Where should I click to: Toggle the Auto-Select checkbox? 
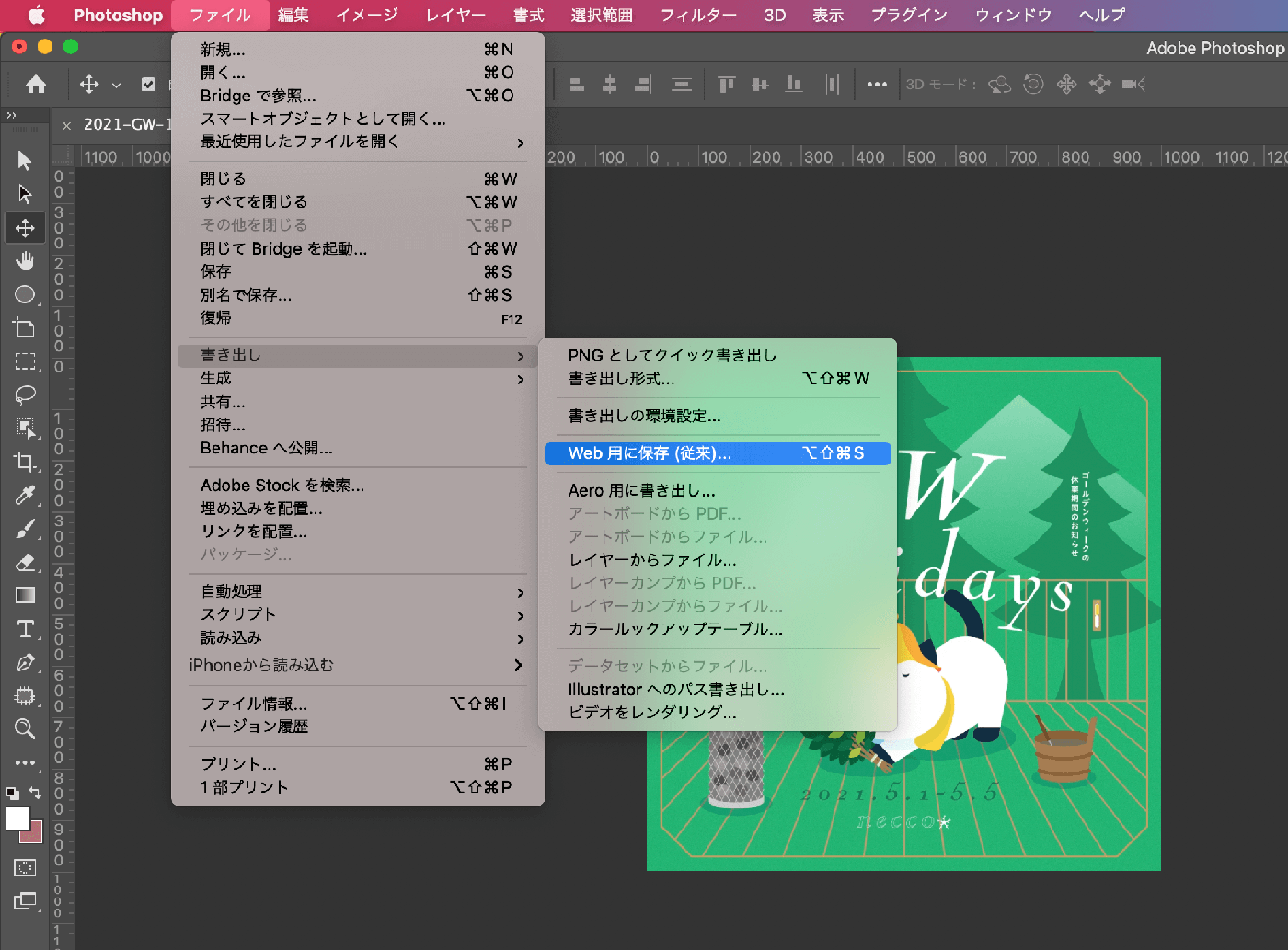[148, 85]
